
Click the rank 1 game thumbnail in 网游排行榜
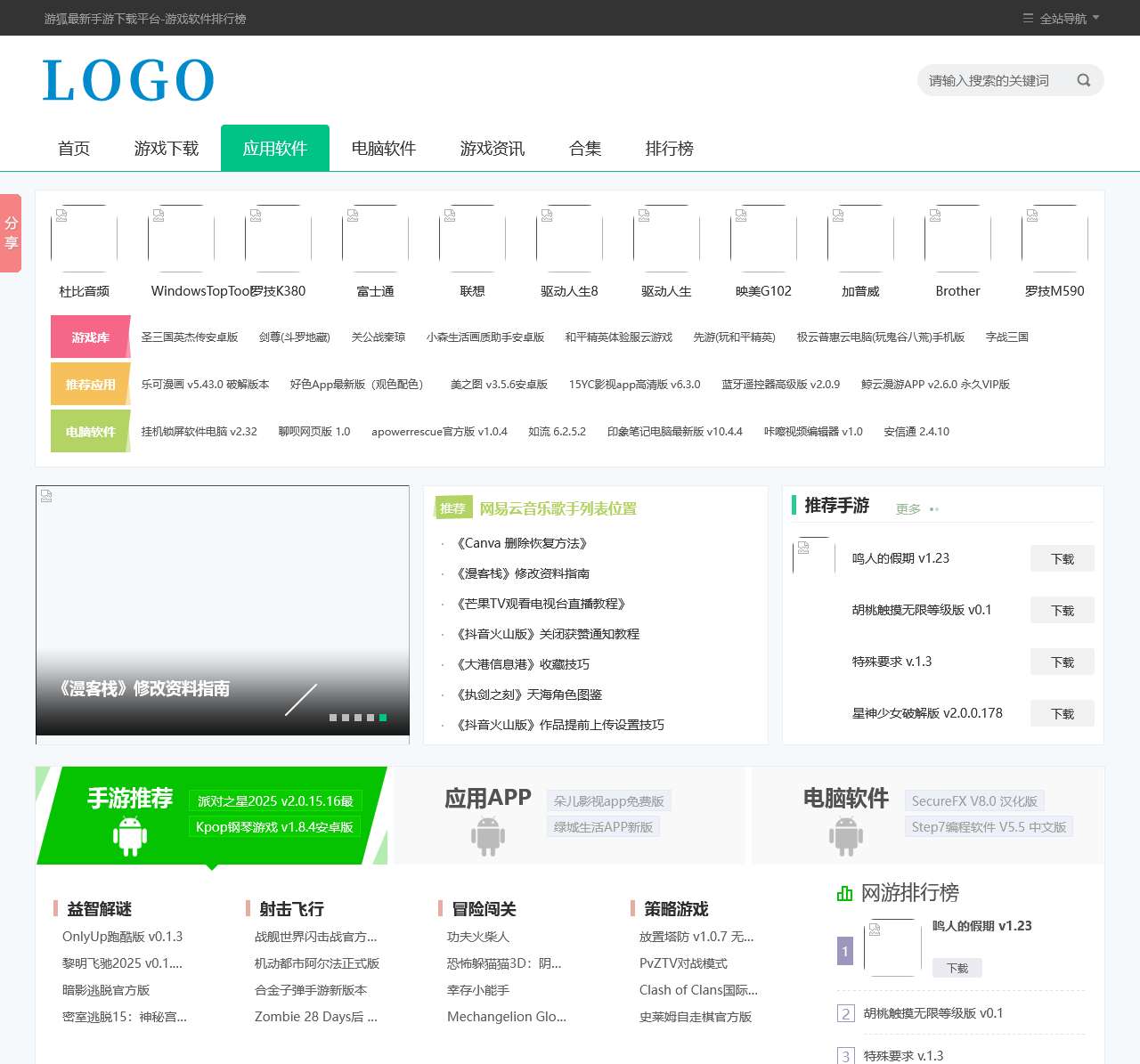pos(893,948)
